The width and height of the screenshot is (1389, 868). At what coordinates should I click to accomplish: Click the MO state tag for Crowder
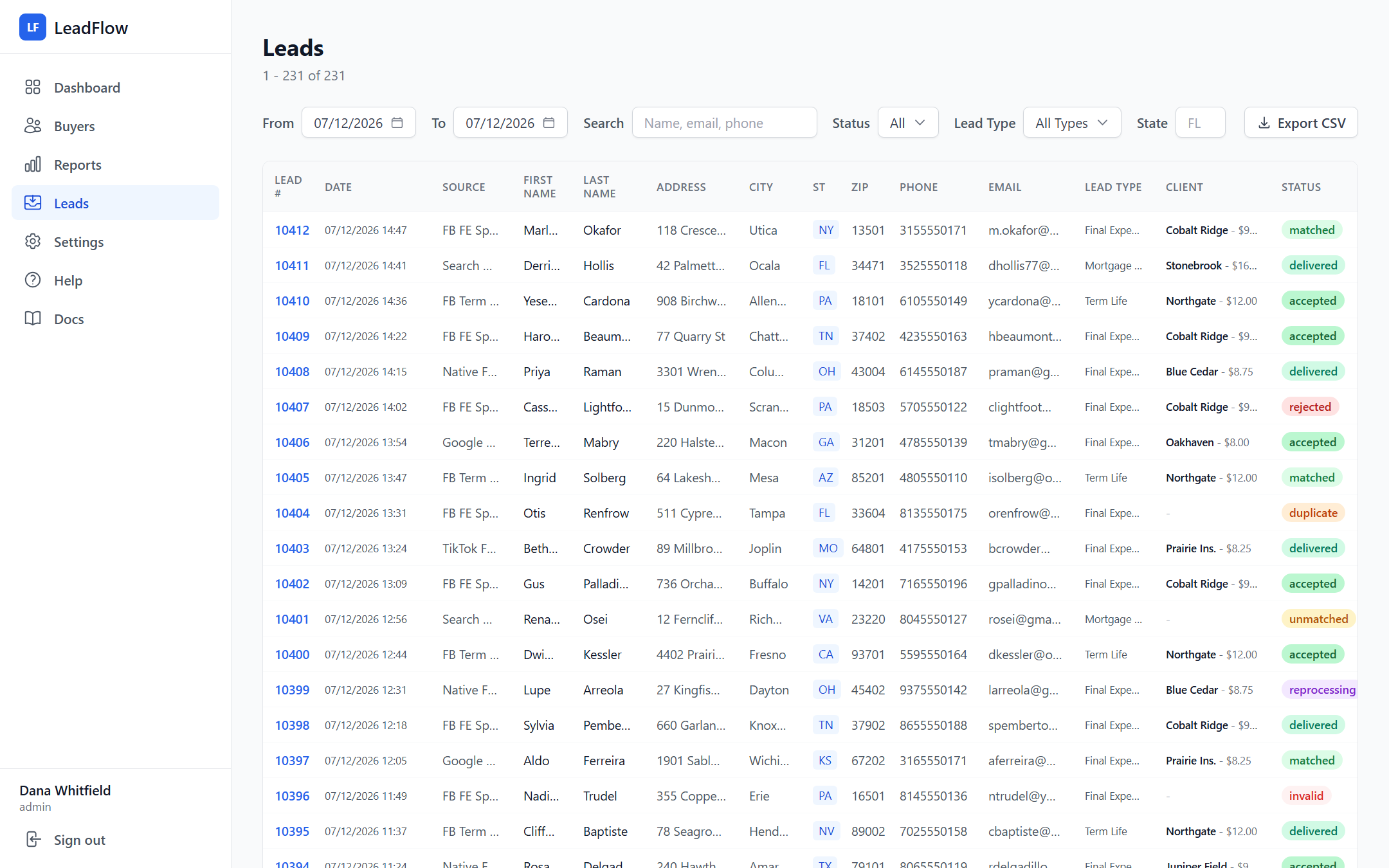(x=828, y=548)
